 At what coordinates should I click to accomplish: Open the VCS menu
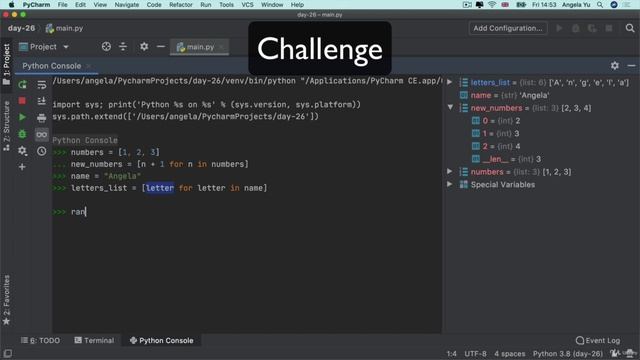point(247,4)
